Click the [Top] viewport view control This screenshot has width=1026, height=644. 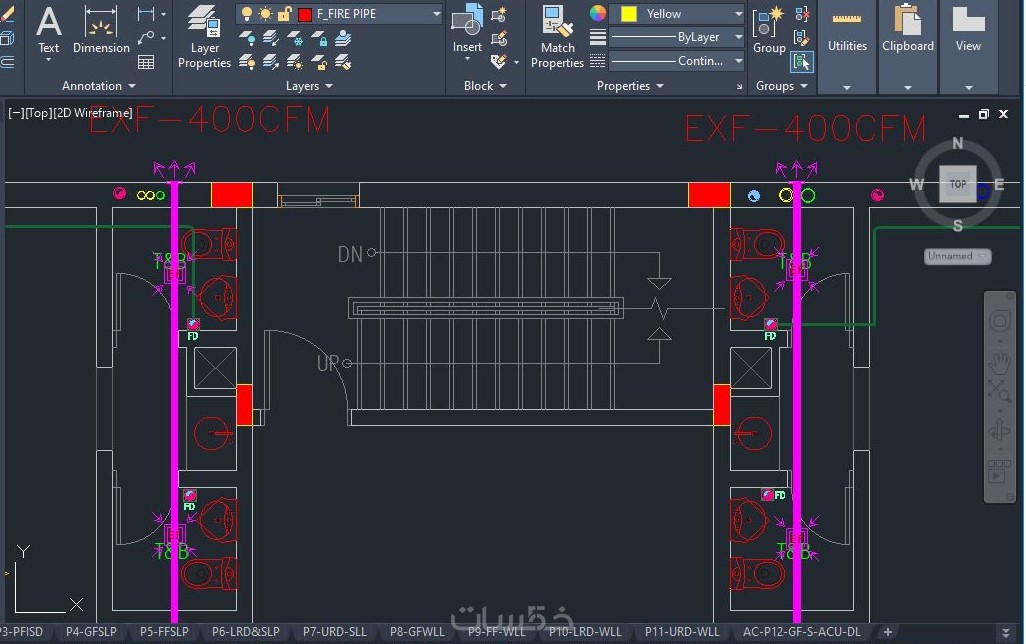tap(38, 113)
